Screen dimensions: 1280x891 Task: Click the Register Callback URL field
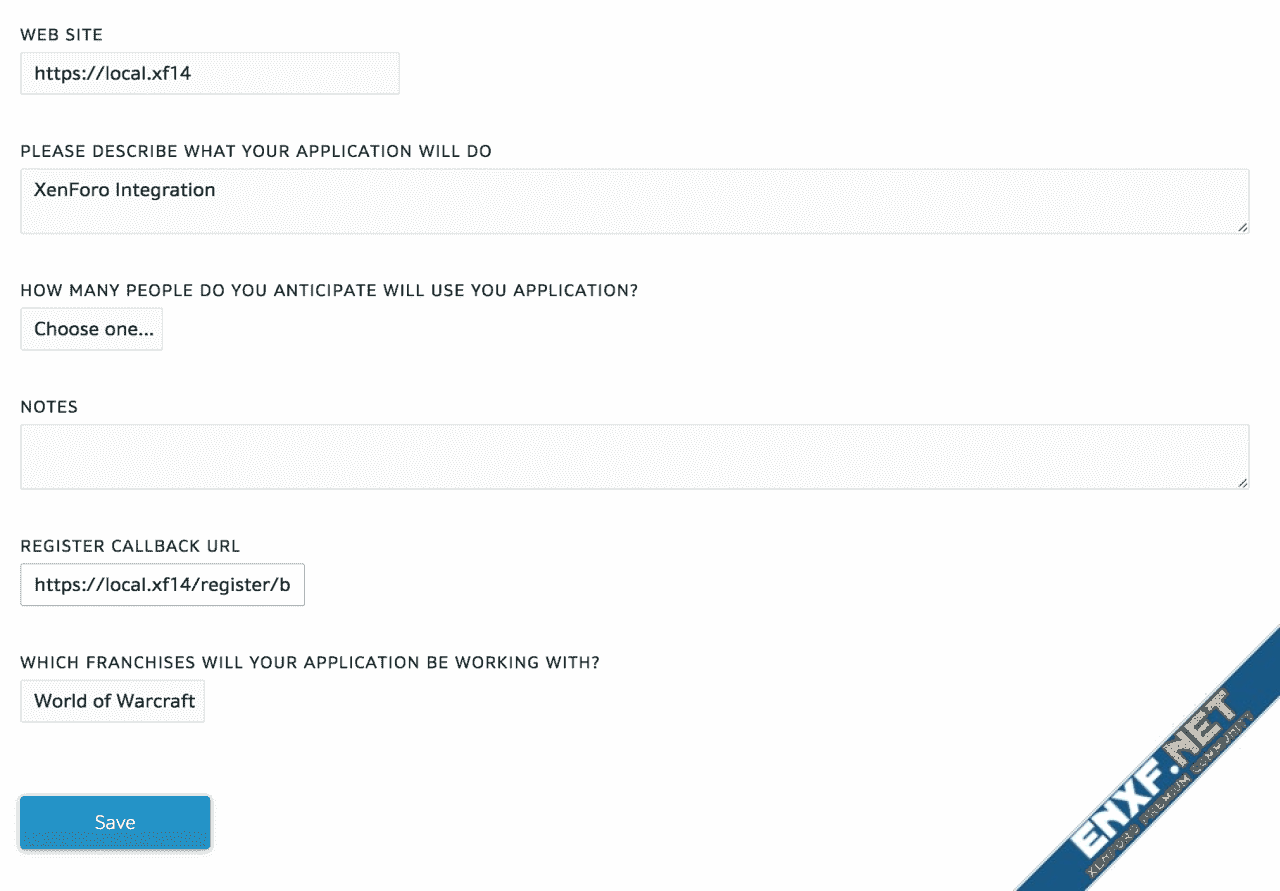tap(162, 585)
